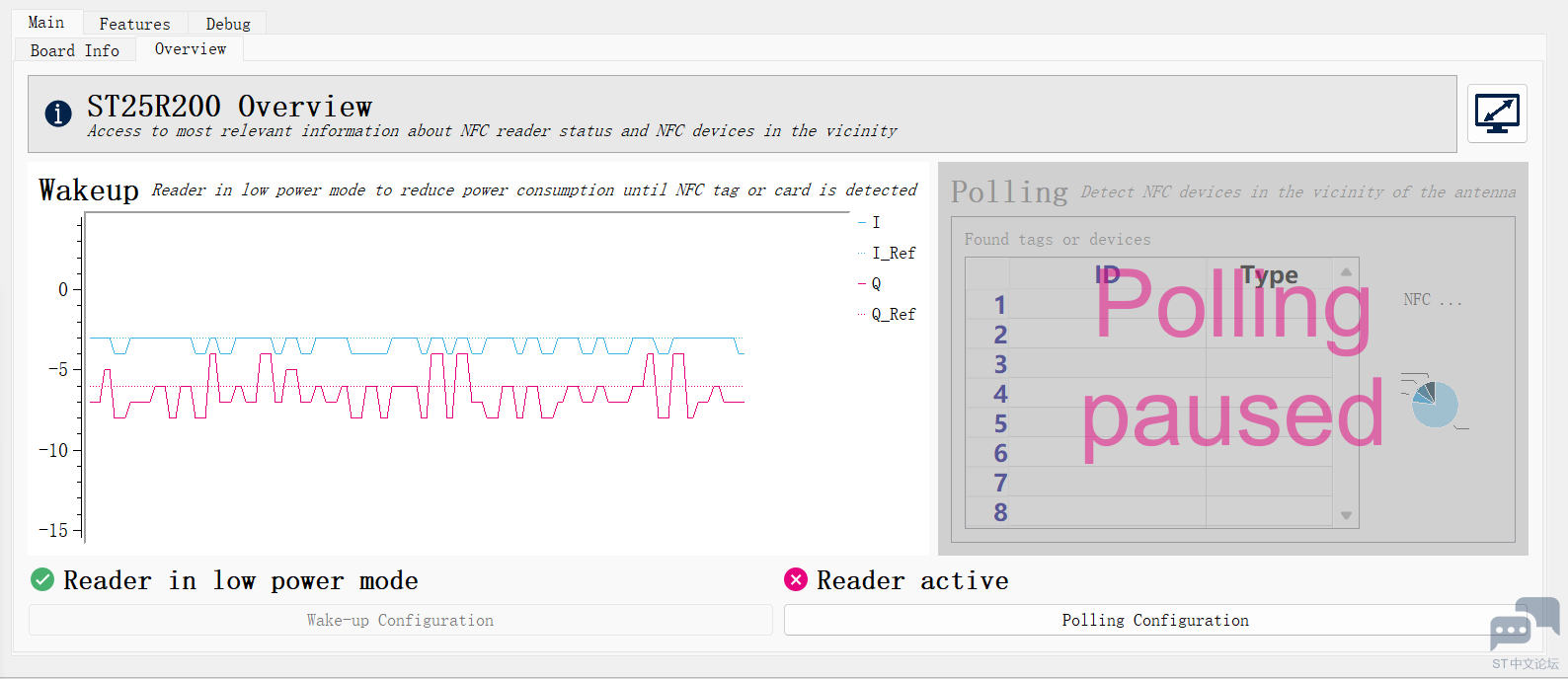Click the I_Ref legend entry

(x=888, y=253)
